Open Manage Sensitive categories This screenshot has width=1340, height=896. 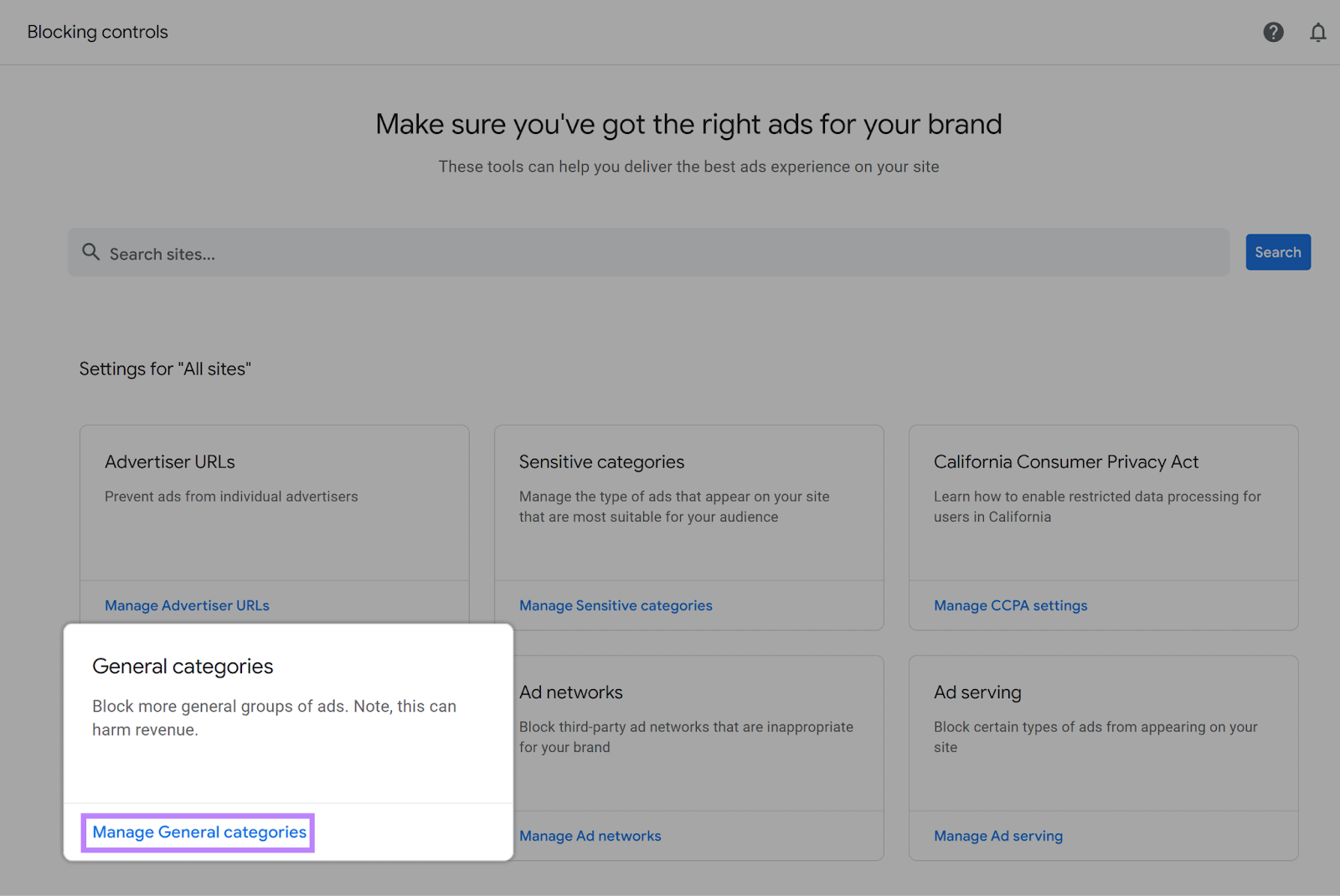click(615, 605)
